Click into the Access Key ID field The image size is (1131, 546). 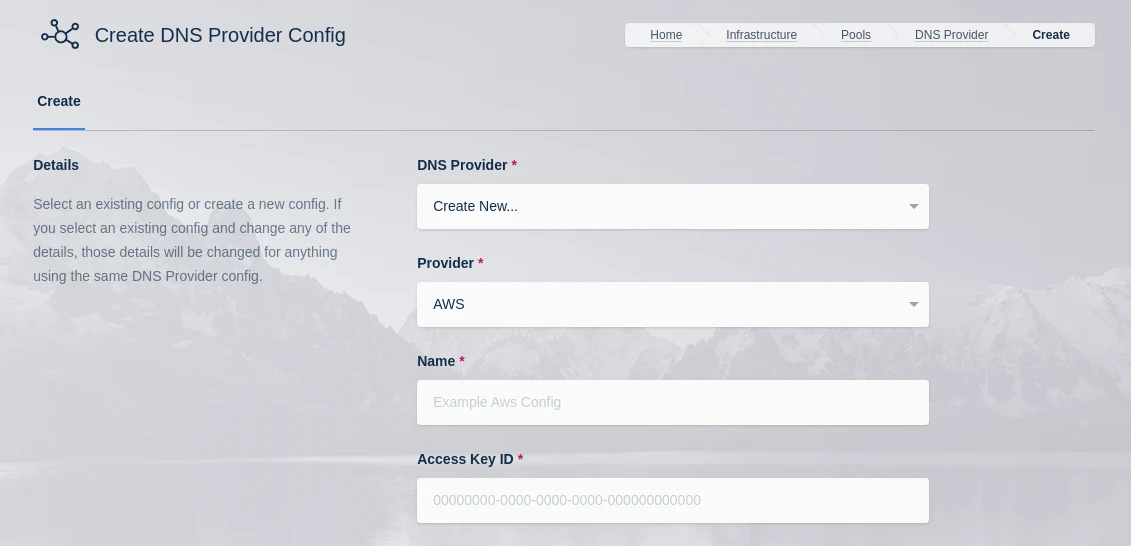click(672, 501)
